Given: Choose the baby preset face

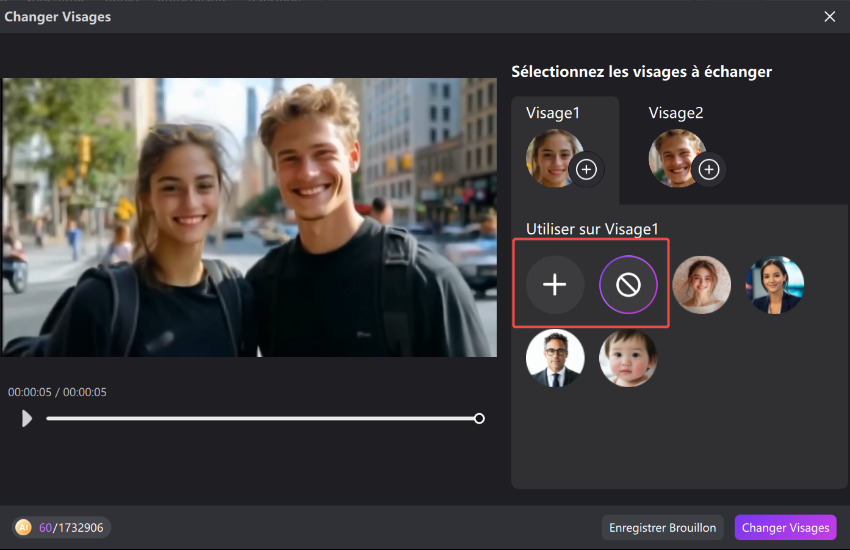Looking at the screenshot, I should [x=628, y=358].
